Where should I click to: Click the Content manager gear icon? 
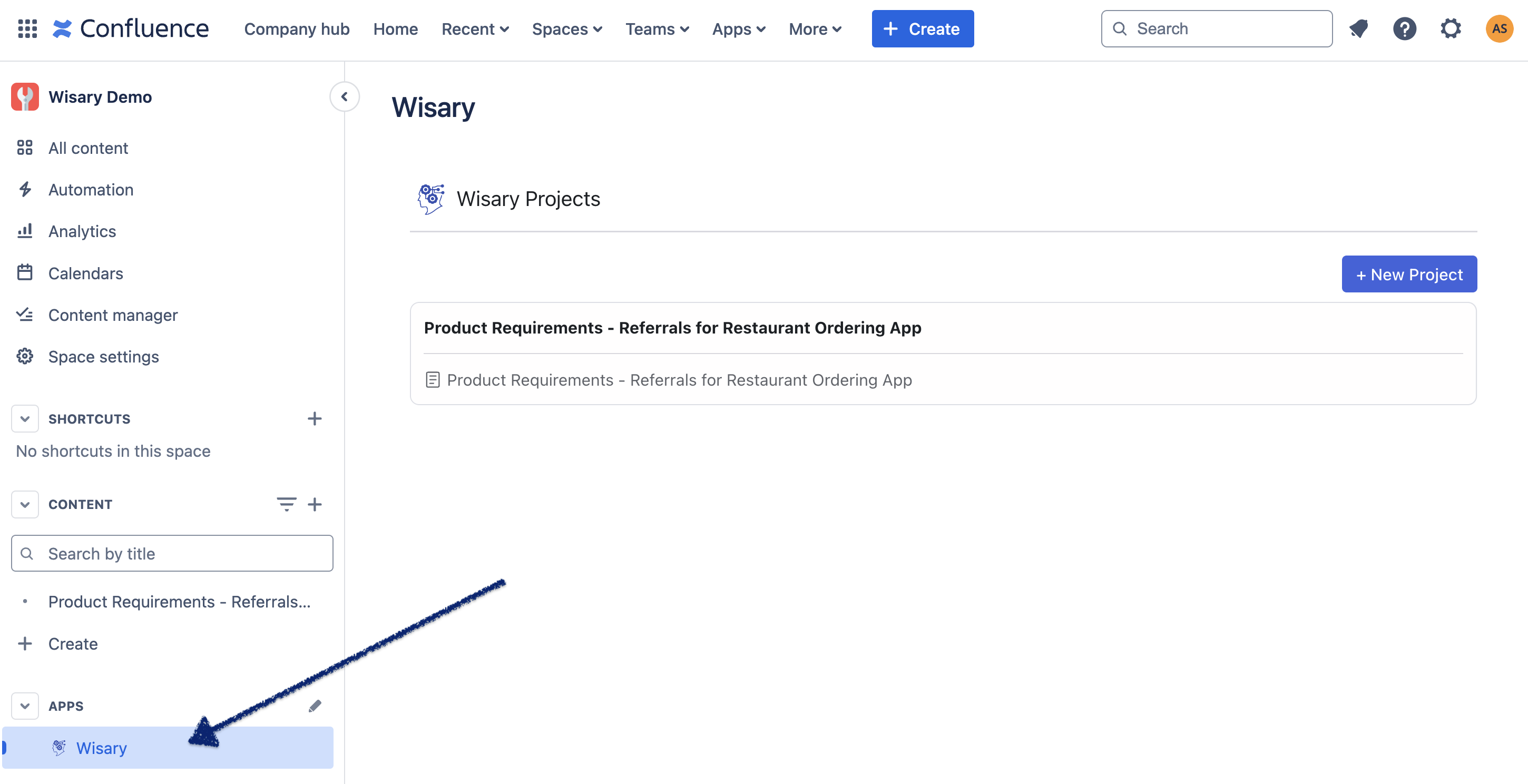[25, 314]
